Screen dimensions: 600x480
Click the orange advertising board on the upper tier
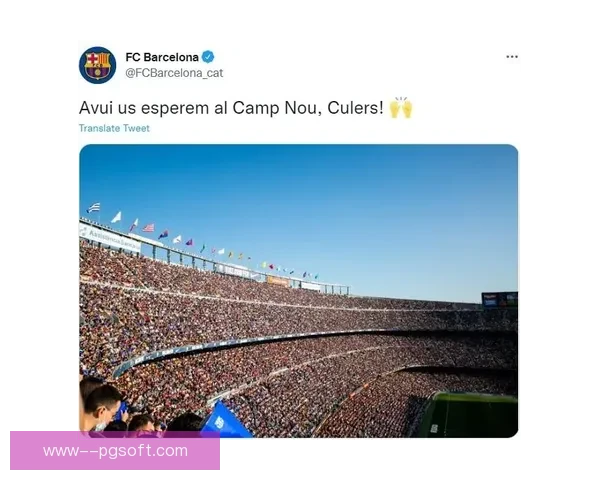pyautogui.click(x=278, y=282)
